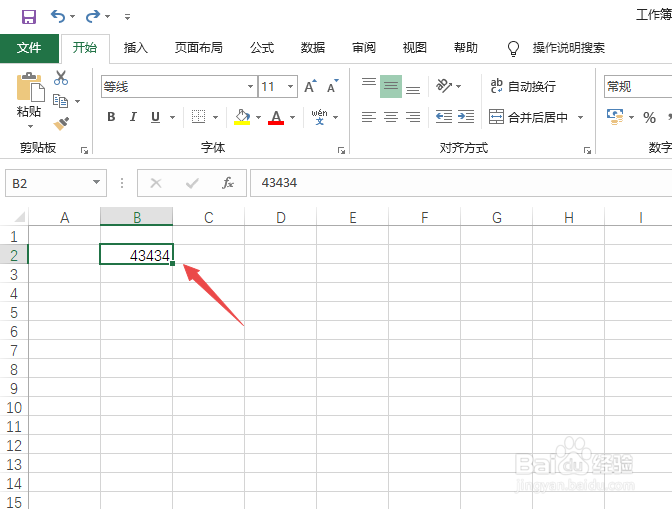Image resolution: width=672 pixels, height=509 pixels.
Task: Switch to the 审阅 (Review) tab
Action: point(363,48)
